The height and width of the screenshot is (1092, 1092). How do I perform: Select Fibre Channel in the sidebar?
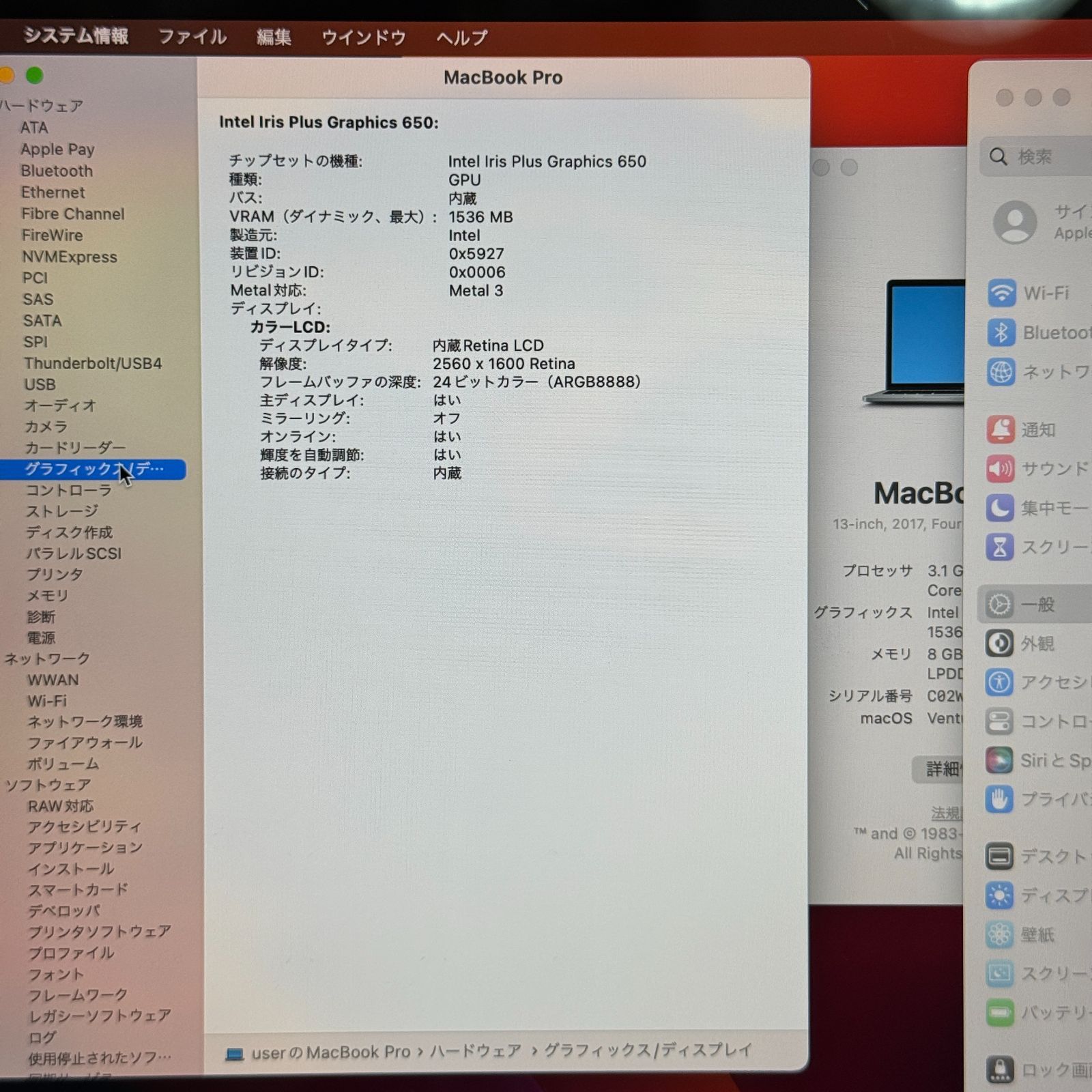coord(73,214)
